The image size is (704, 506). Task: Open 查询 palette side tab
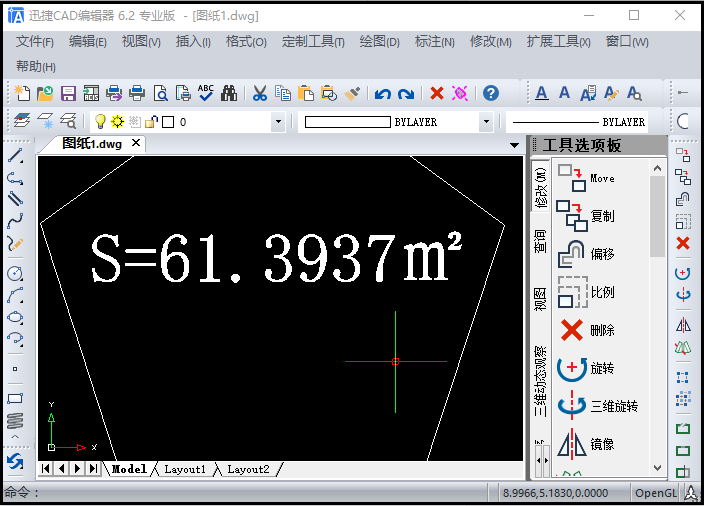point(540,241)
